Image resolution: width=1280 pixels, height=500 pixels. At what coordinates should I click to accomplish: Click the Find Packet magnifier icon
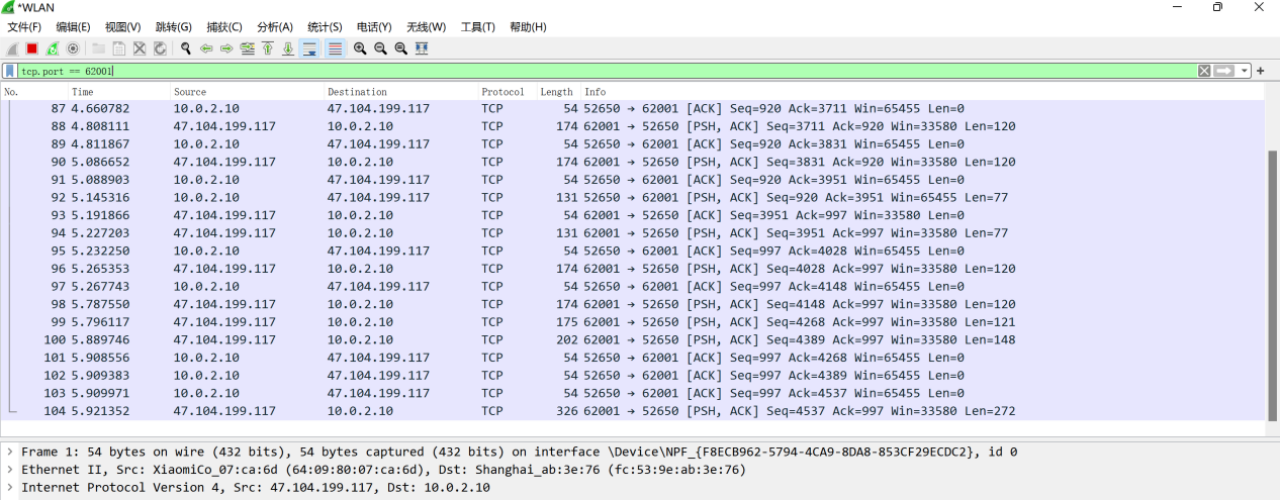click(x=186, y=48)
